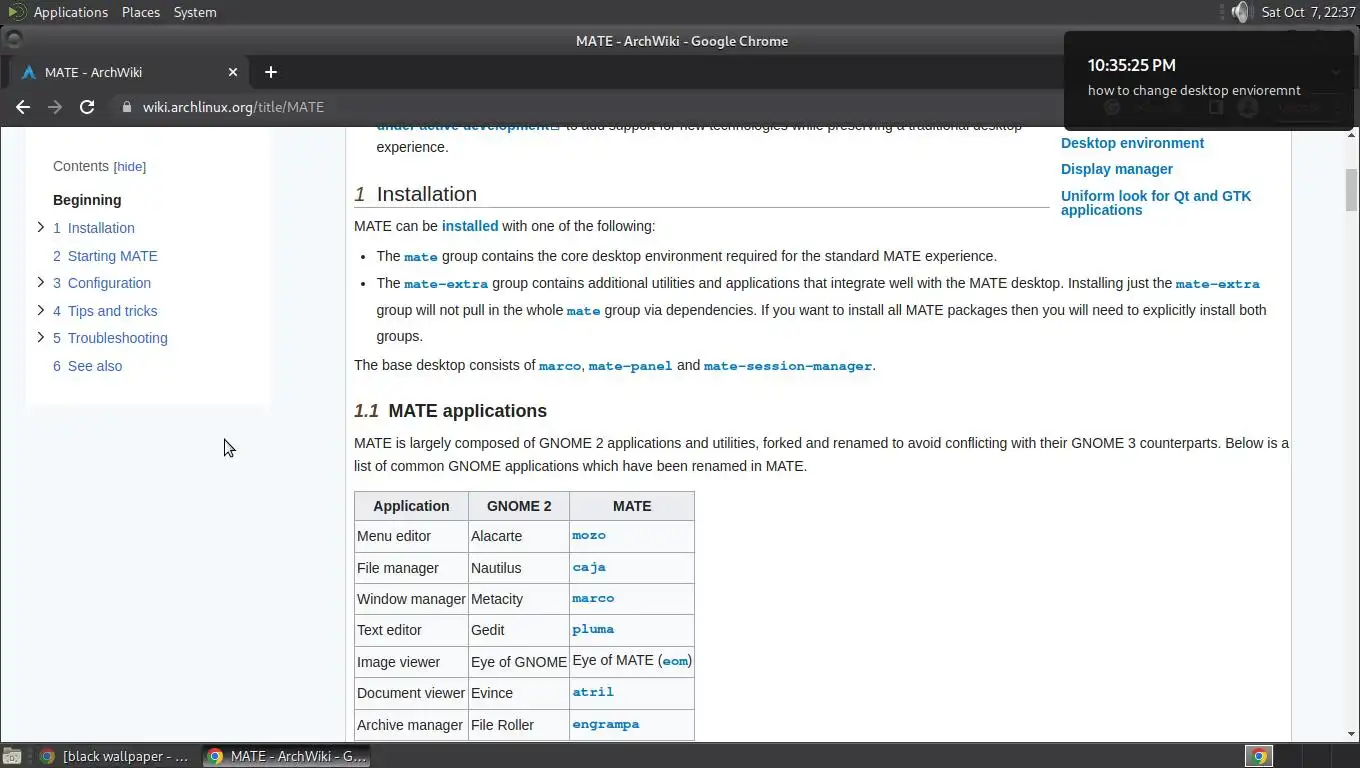Open the first 'mate' group link
This screenshot has height=768, width=1360.
[x=421, y=257]
